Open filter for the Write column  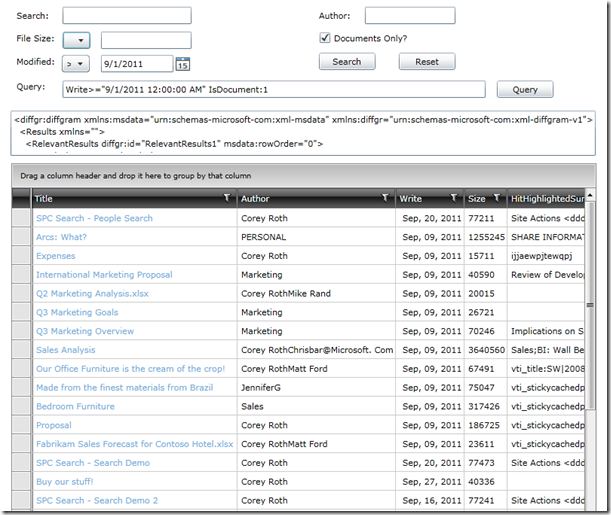click(454, 198)
